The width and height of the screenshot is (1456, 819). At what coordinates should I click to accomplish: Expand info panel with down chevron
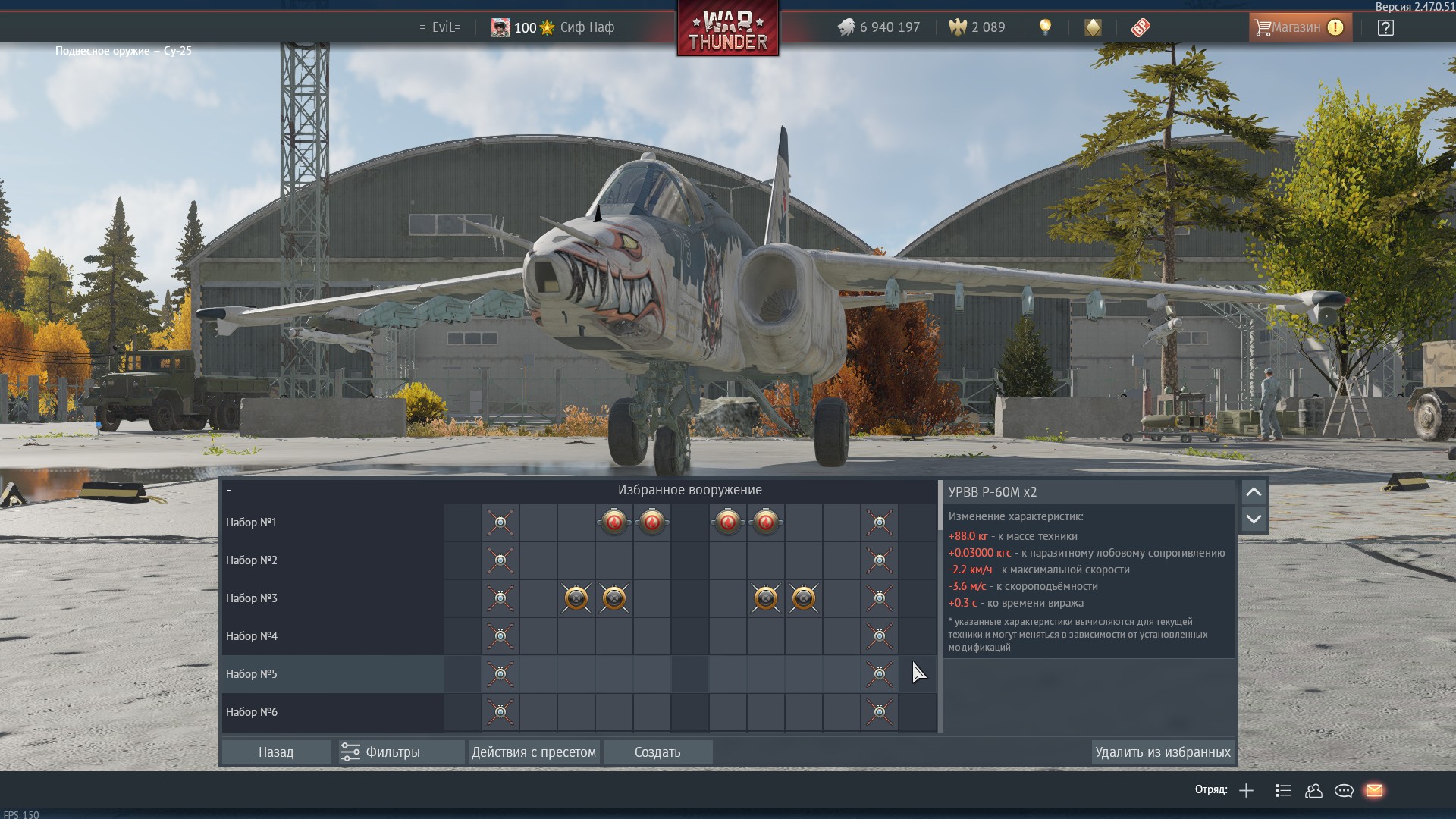click(x=1254, y=519)
